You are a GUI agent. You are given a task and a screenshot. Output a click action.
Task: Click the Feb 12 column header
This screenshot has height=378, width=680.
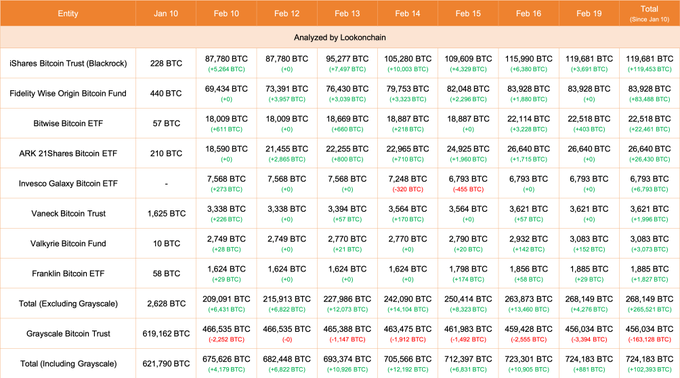pos(287,13)
